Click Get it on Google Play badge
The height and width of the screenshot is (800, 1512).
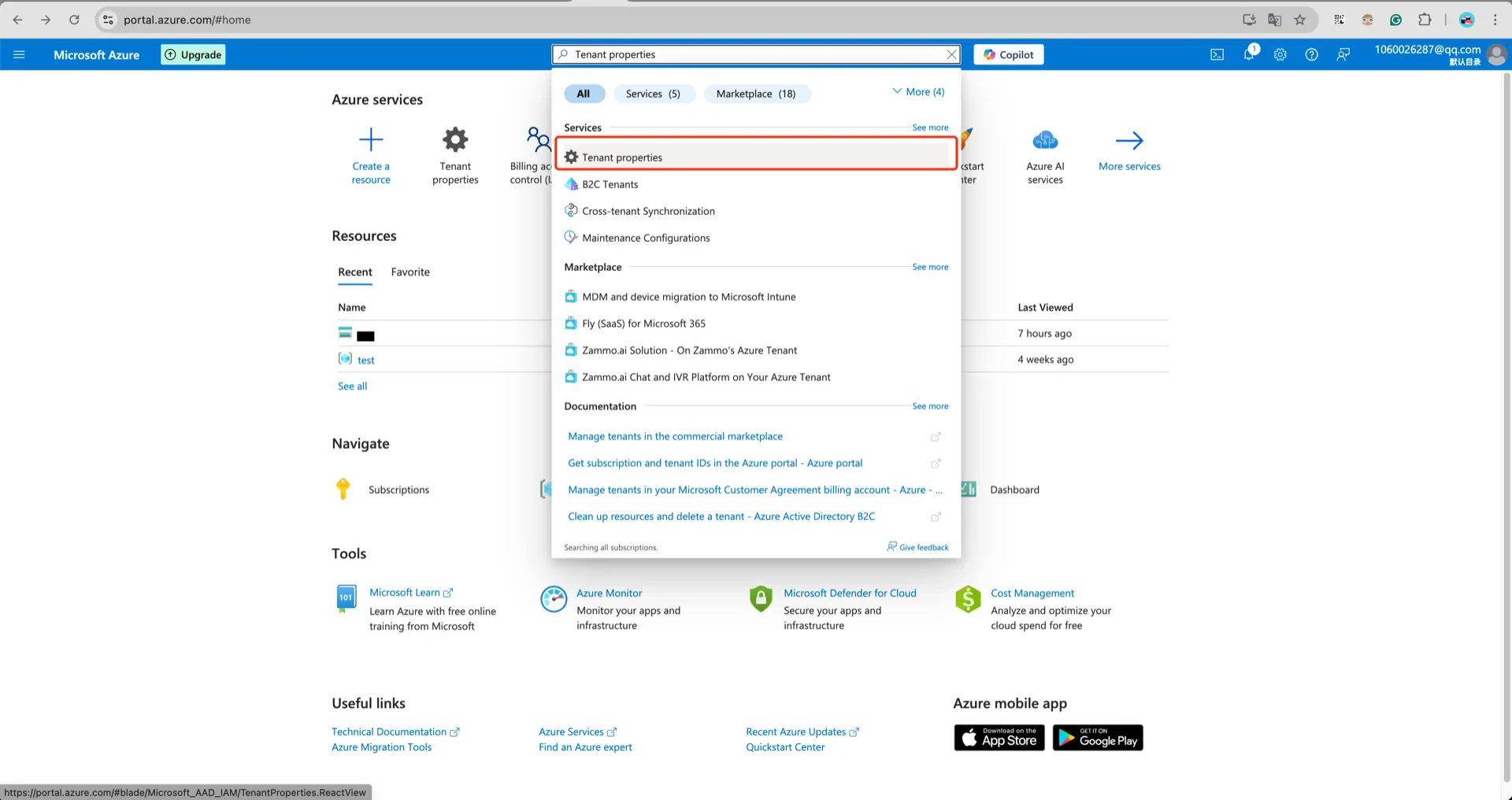[x=1098, y=738]
